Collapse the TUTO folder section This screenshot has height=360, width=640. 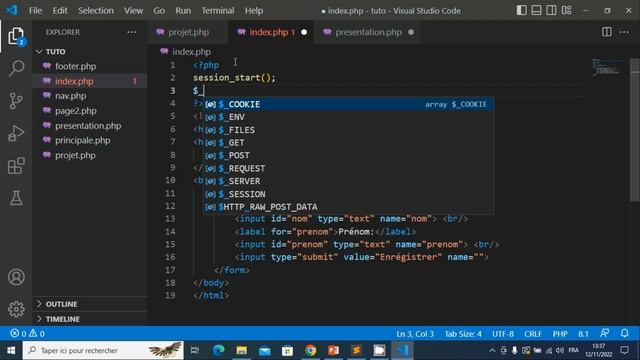pyautogui.click(x=90, y=52)
